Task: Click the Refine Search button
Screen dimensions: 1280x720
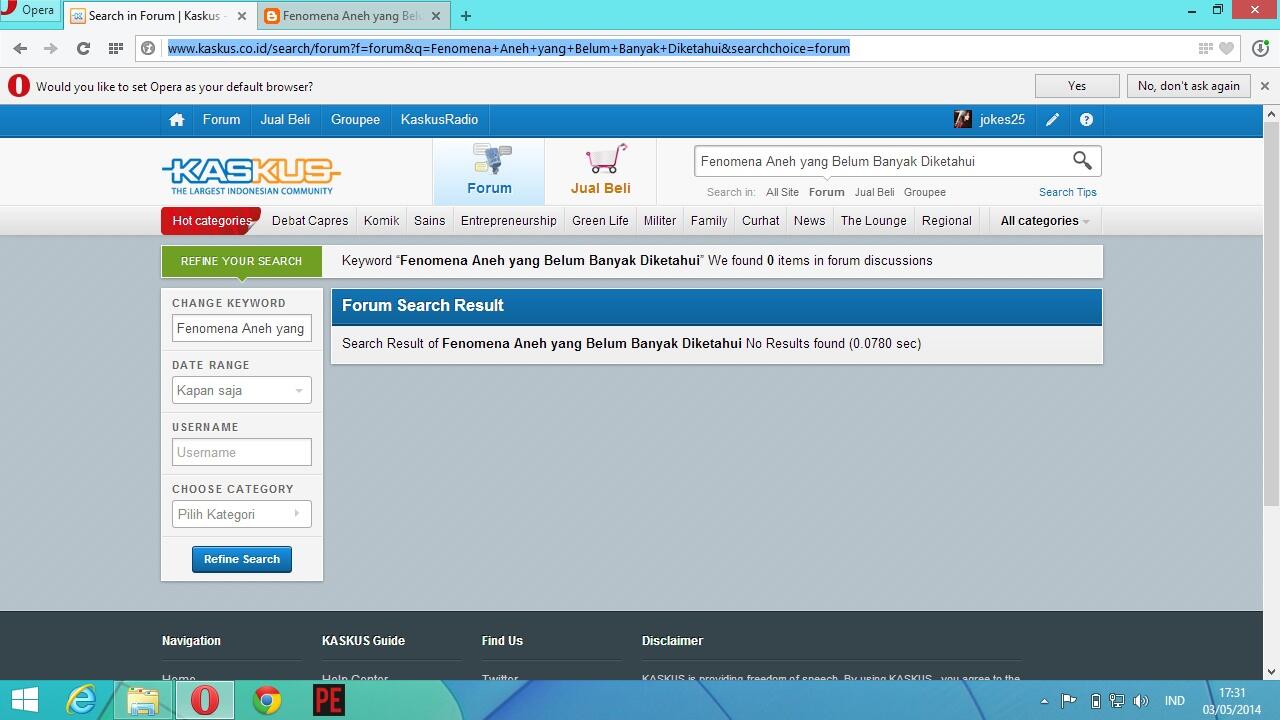Action: pos(242,559)
